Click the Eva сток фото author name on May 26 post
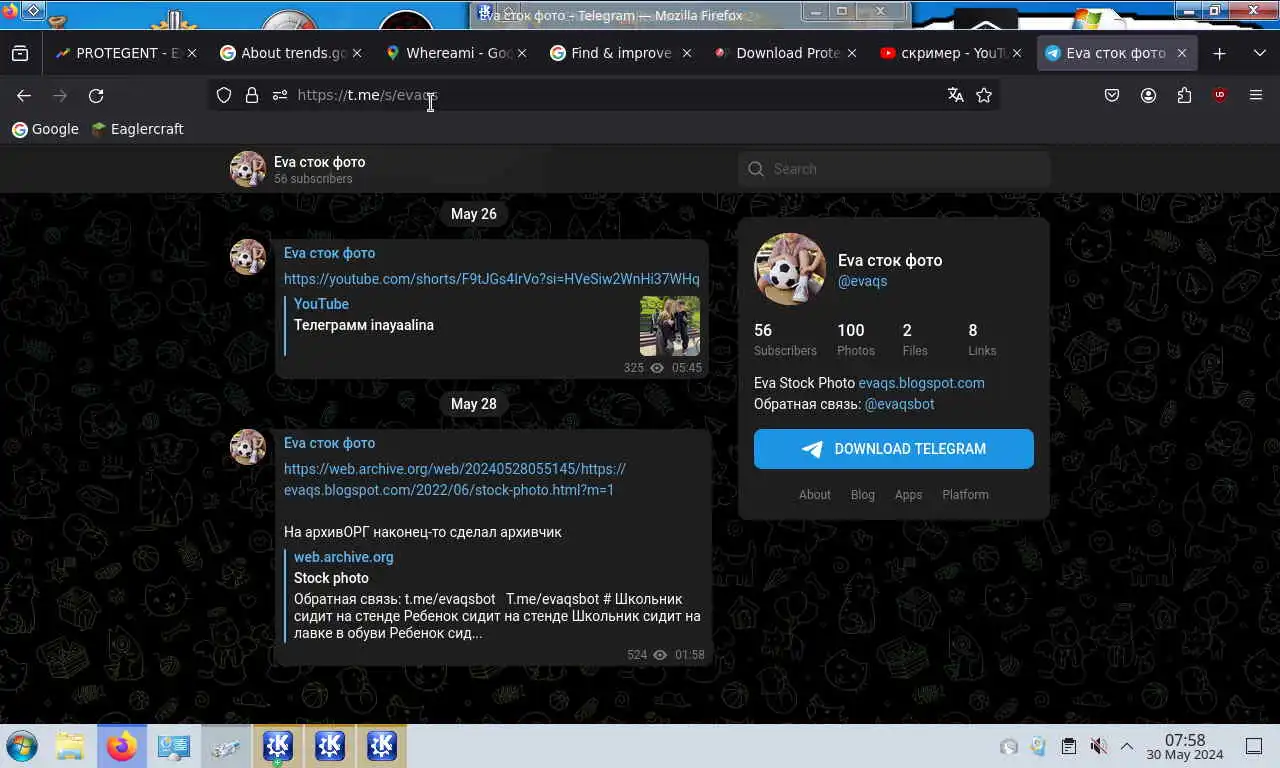 (329, 253)
